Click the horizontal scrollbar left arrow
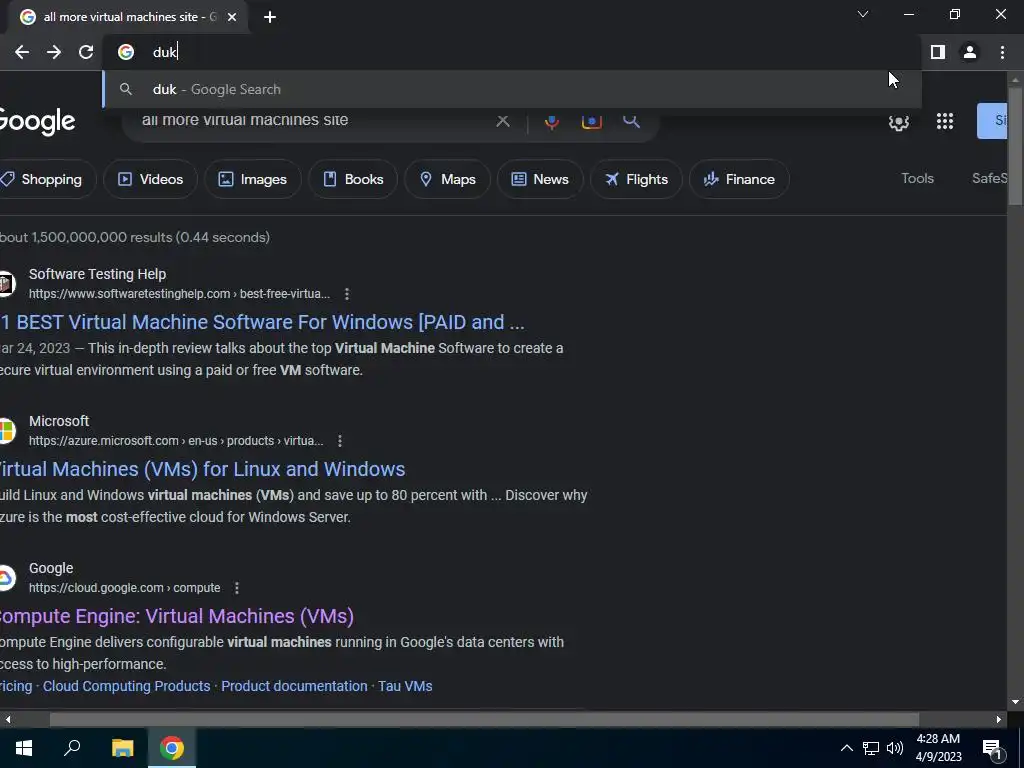1024x768 pixels. 8,720
